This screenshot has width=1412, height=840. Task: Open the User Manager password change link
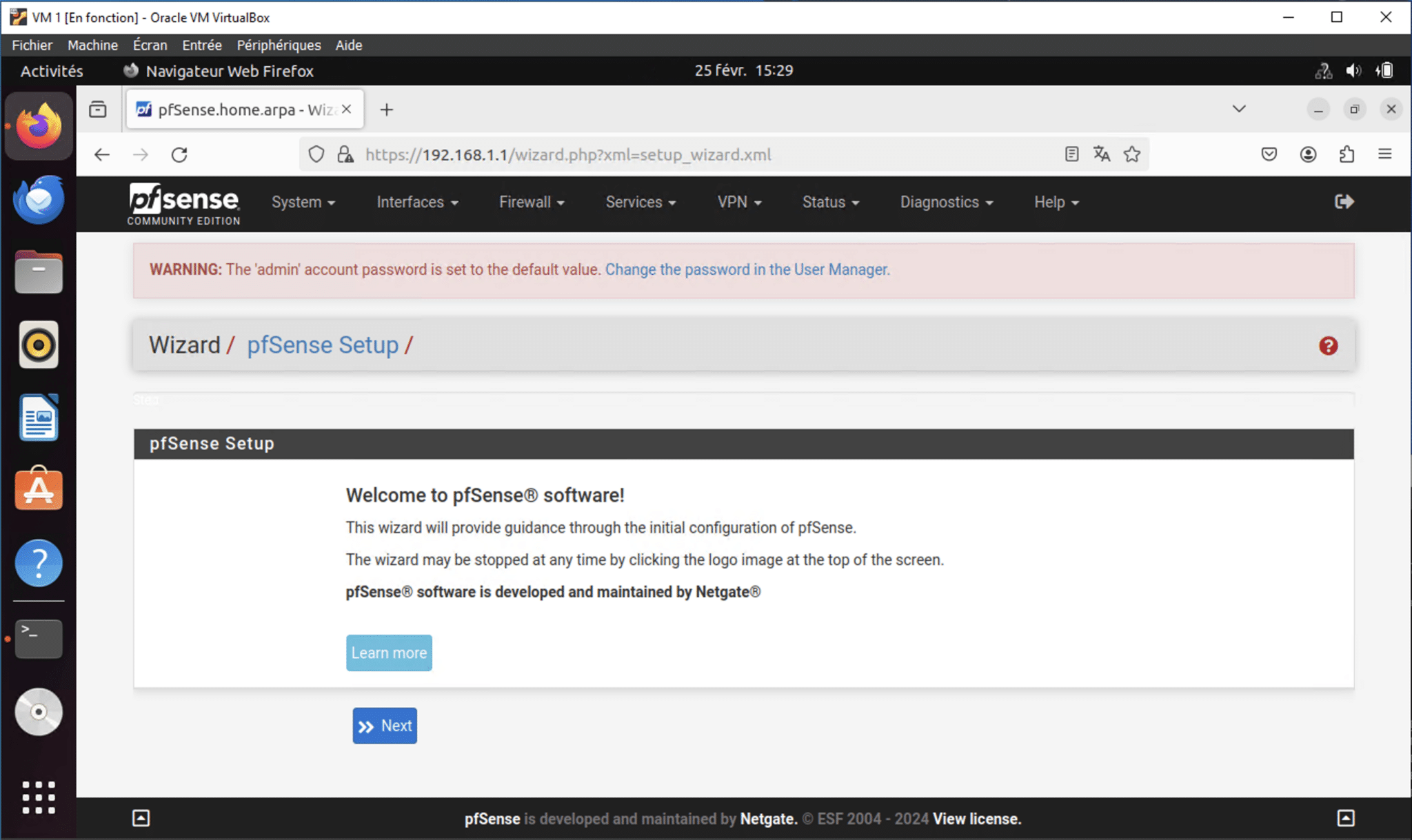pos(747,269)
